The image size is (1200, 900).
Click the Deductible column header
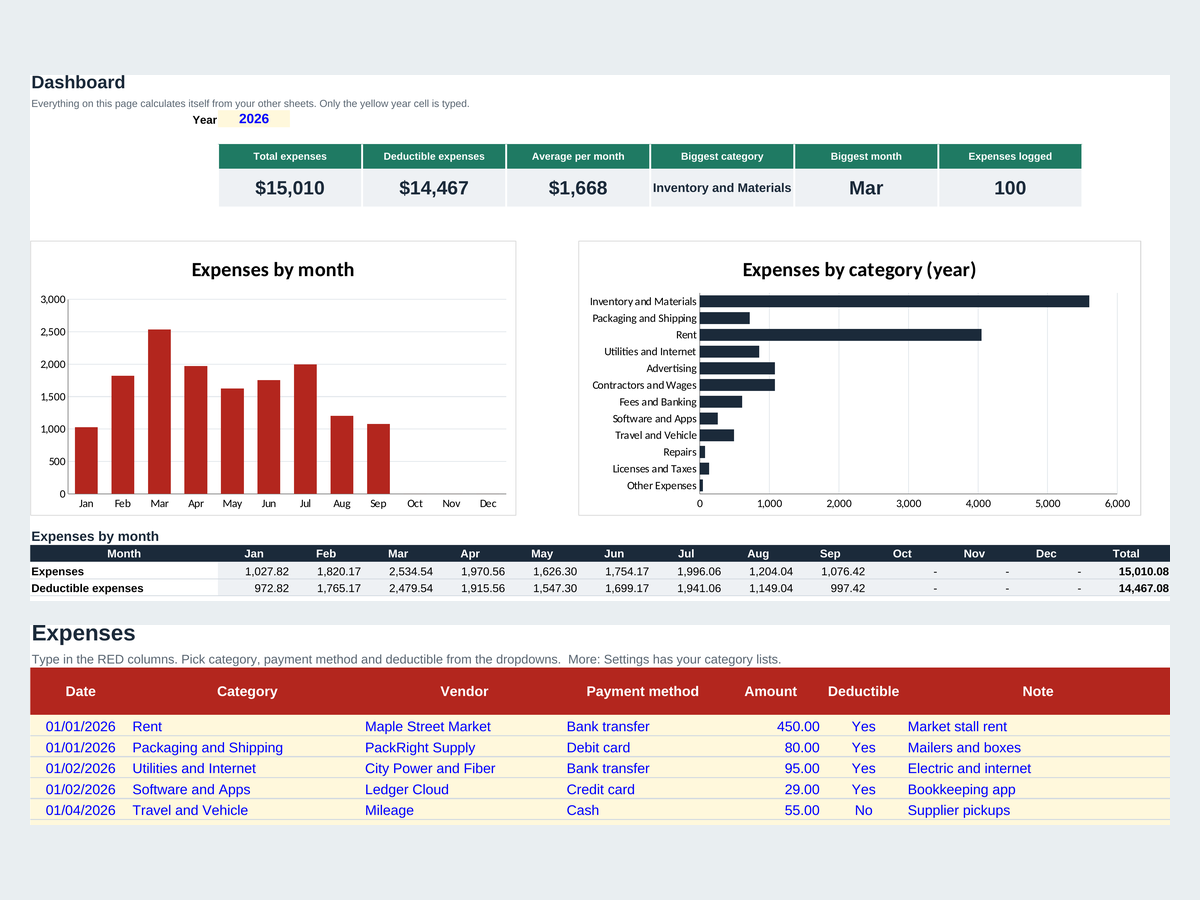pos(863,691)
